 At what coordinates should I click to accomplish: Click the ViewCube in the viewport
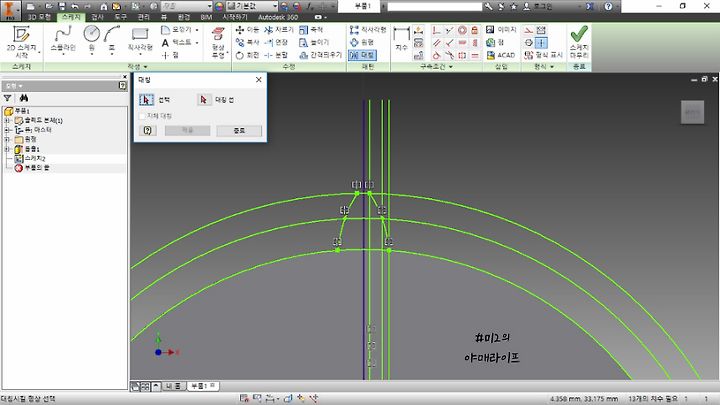point(692,112)
